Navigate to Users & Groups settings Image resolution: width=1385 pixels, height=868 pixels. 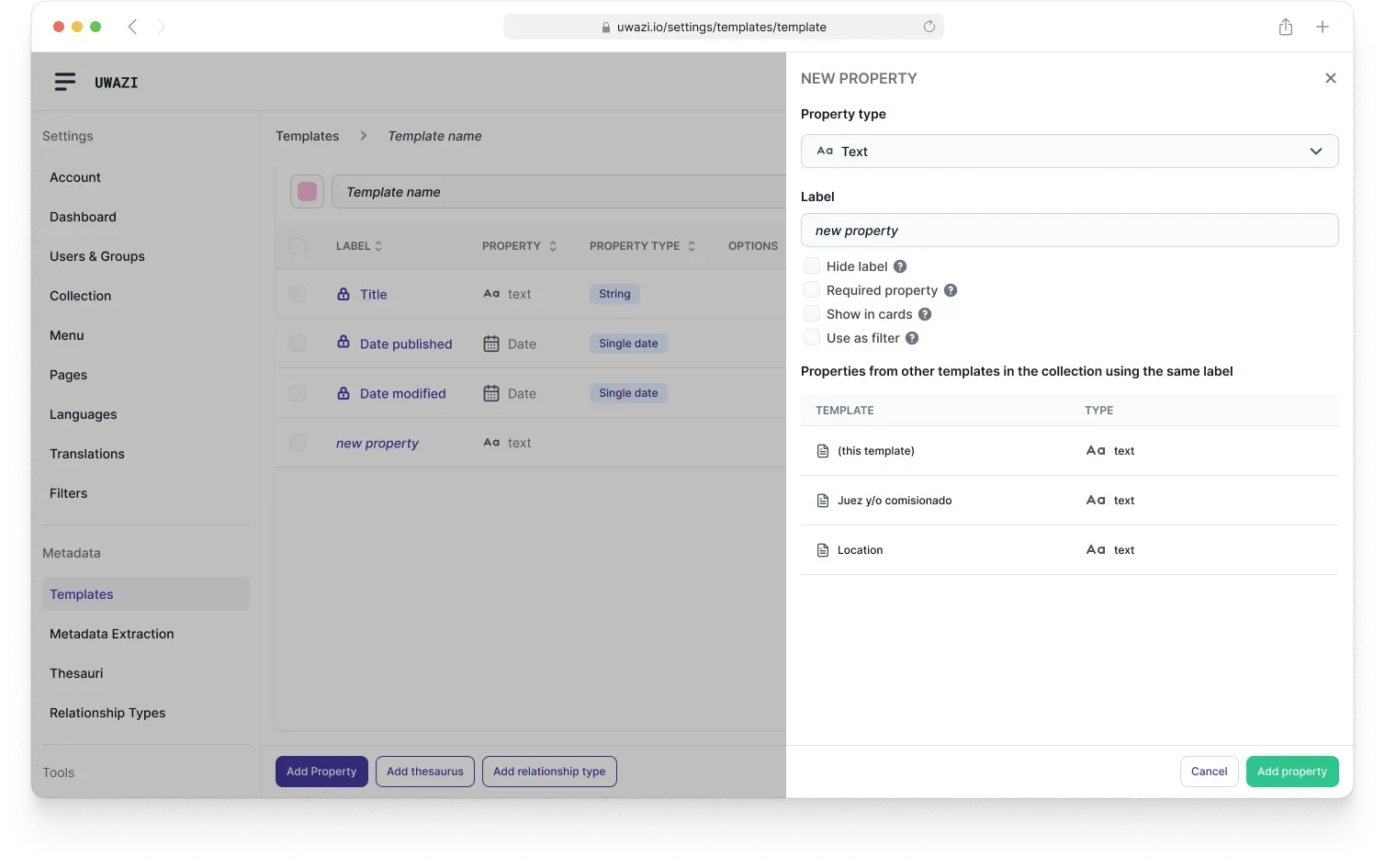97,256
